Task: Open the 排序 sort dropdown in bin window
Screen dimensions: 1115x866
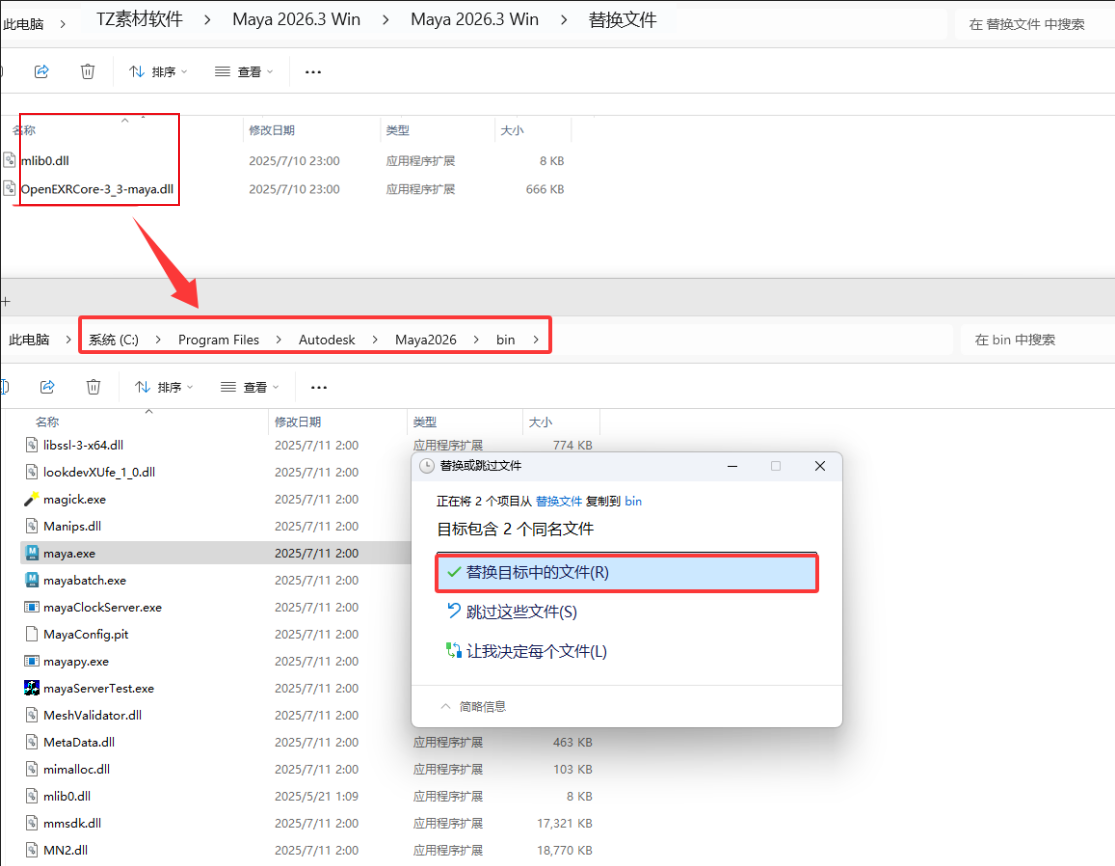Action: pos(164,387)
